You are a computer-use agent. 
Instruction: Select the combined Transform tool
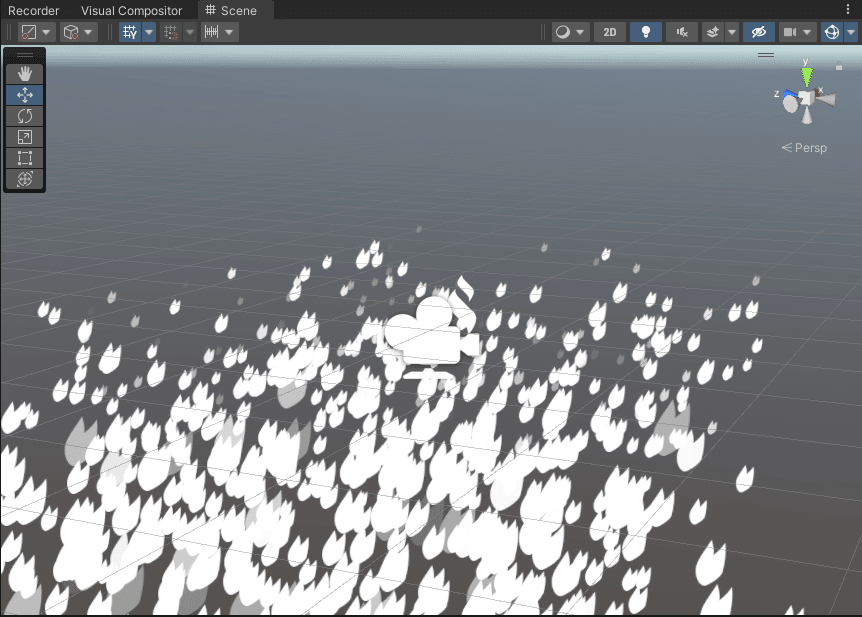(x=25, y=179)
